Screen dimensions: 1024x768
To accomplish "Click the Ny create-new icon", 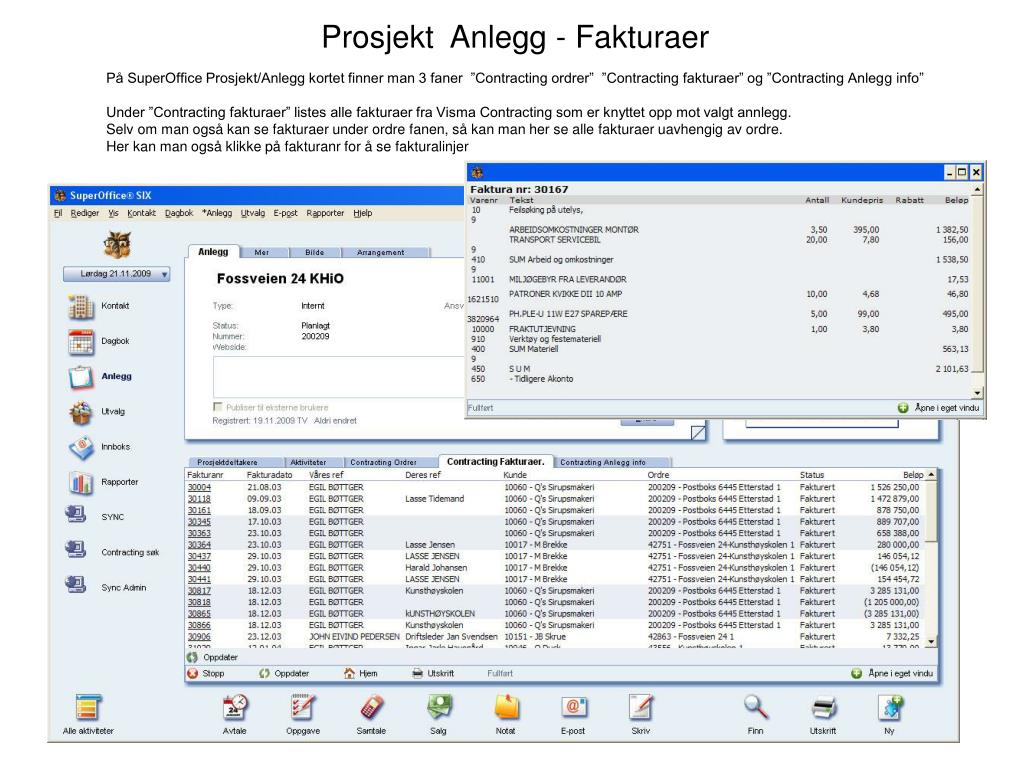I will point(890,708).
